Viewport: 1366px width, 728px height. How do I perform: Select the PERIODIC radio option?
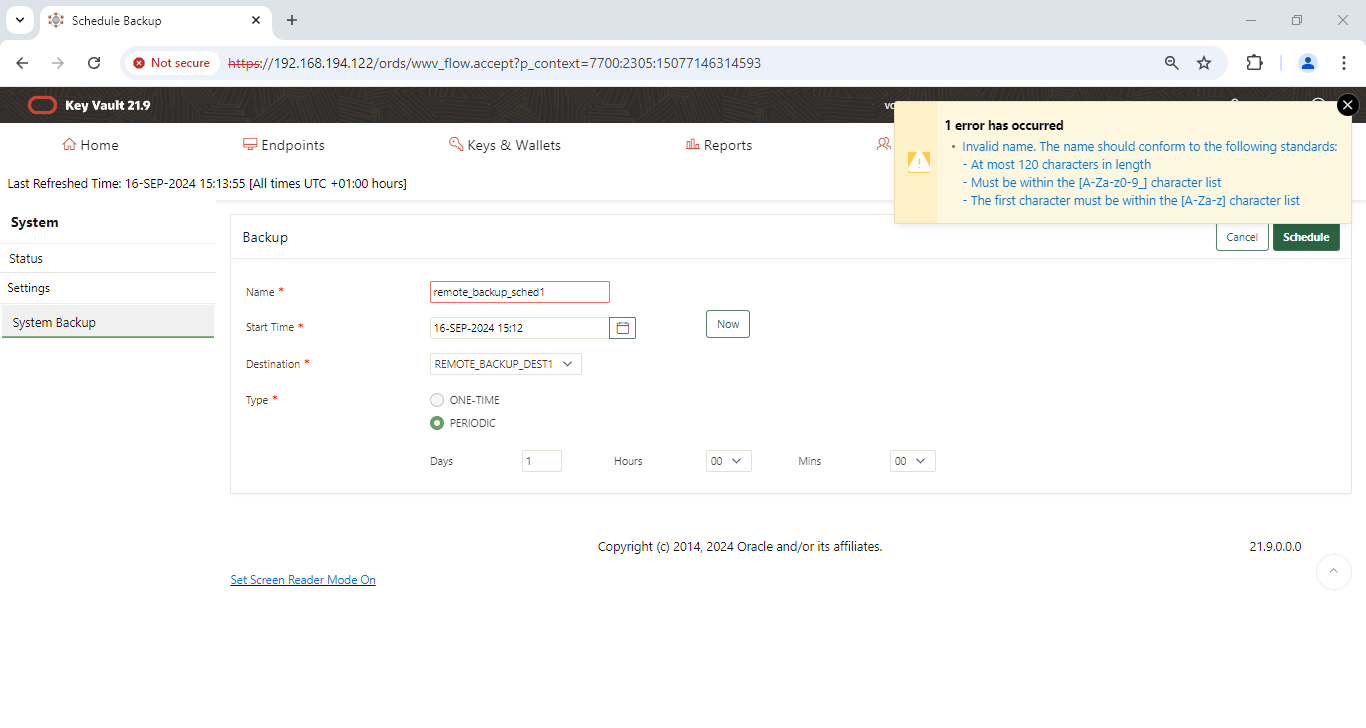click(x=437, y=423)
